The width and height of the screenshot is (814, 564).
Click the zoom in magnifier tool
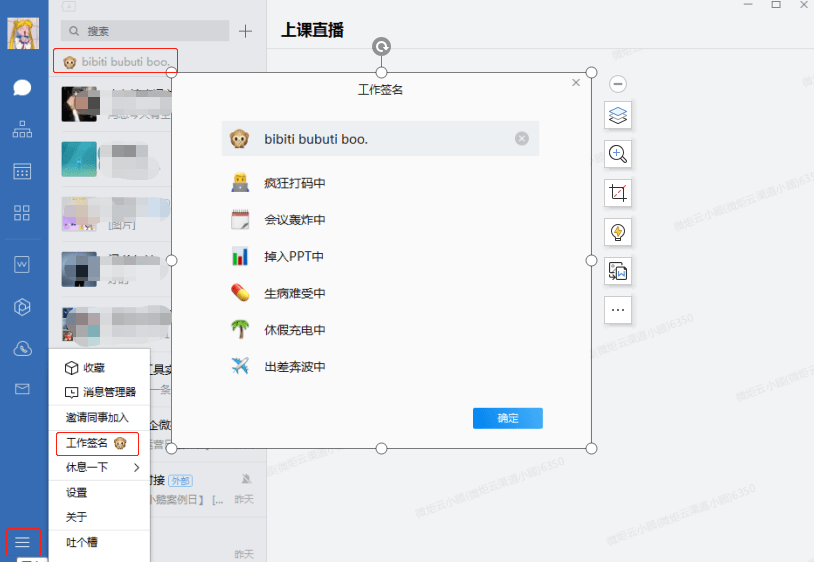pos(618,154)
